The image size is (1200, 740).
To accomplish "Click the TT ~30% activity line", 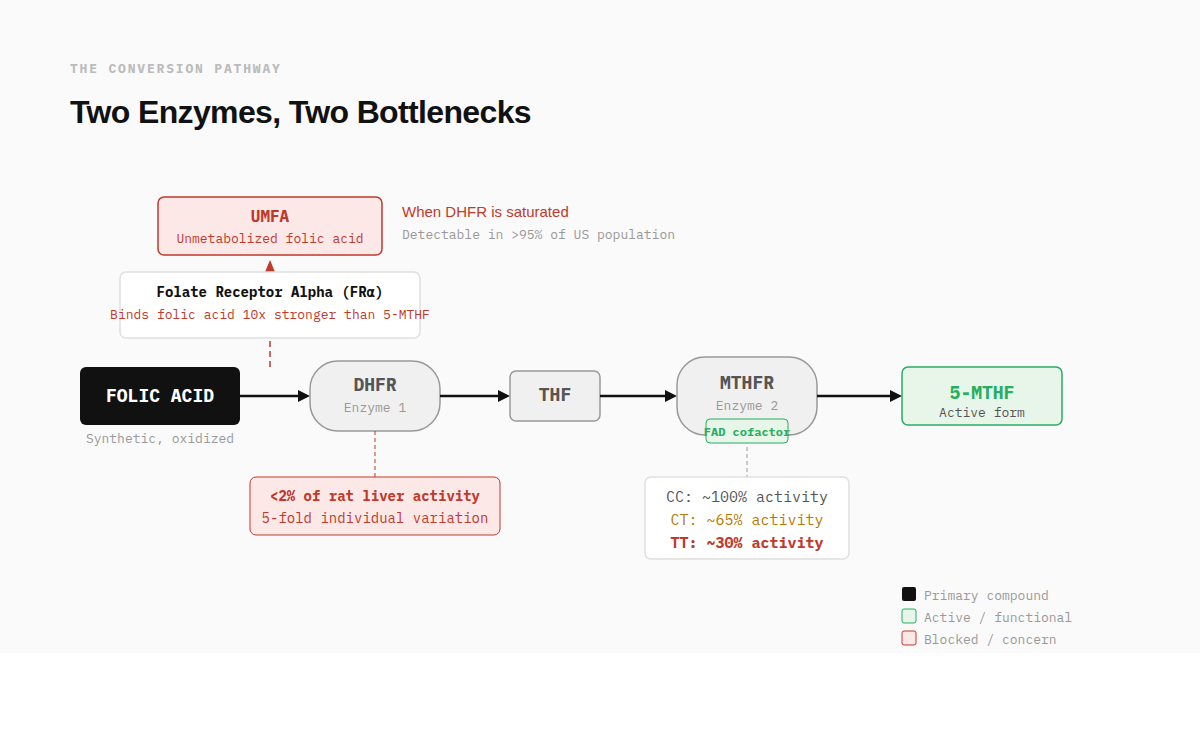I will pos(747,543).
